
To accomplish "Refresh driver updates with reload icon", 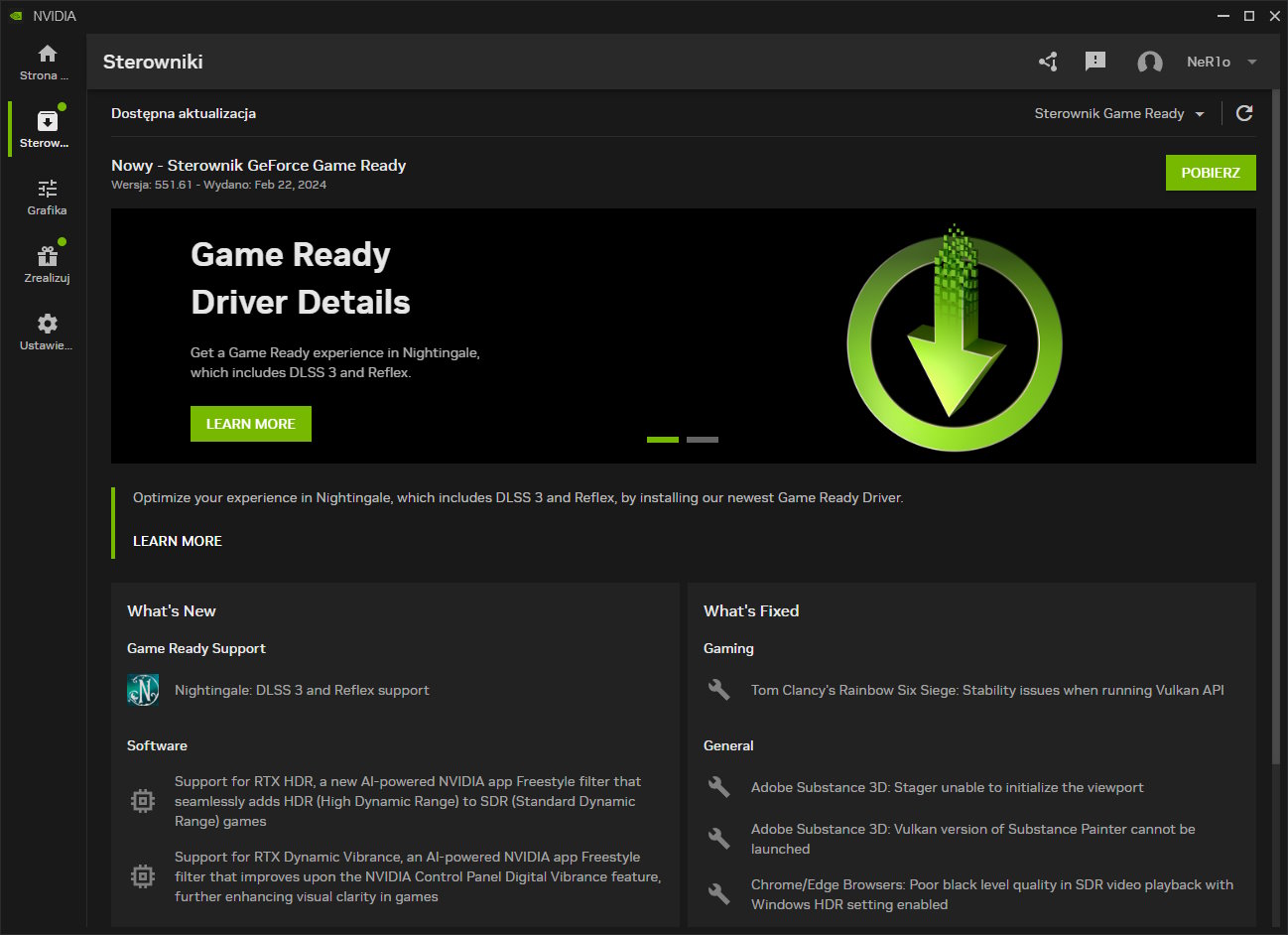I will pos(1244,113).
